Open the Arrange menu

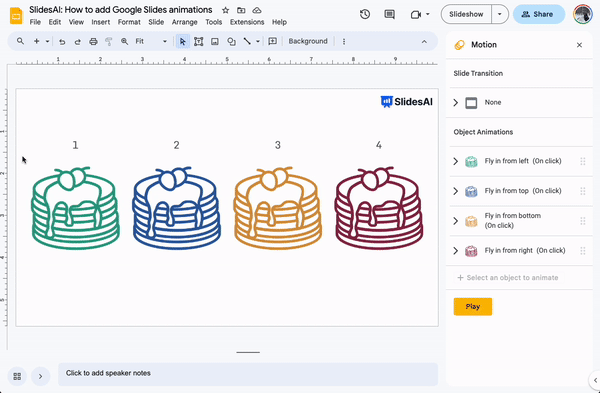(184, 22)
